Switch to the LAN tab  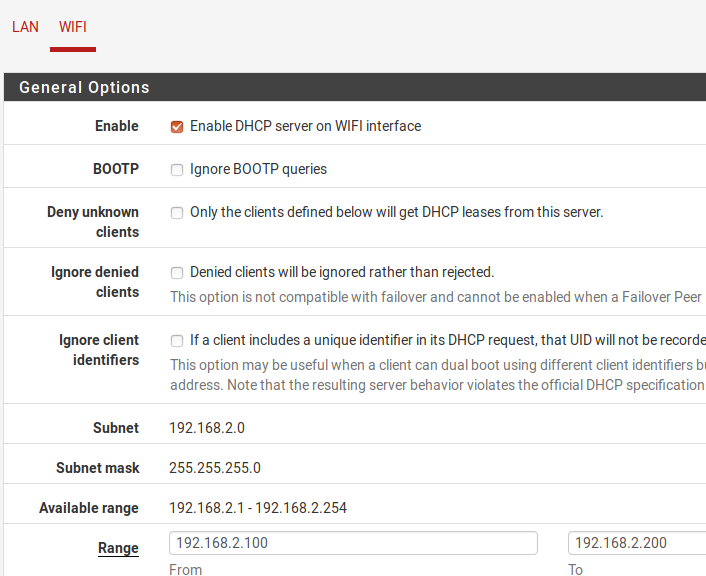pos(25,27)
